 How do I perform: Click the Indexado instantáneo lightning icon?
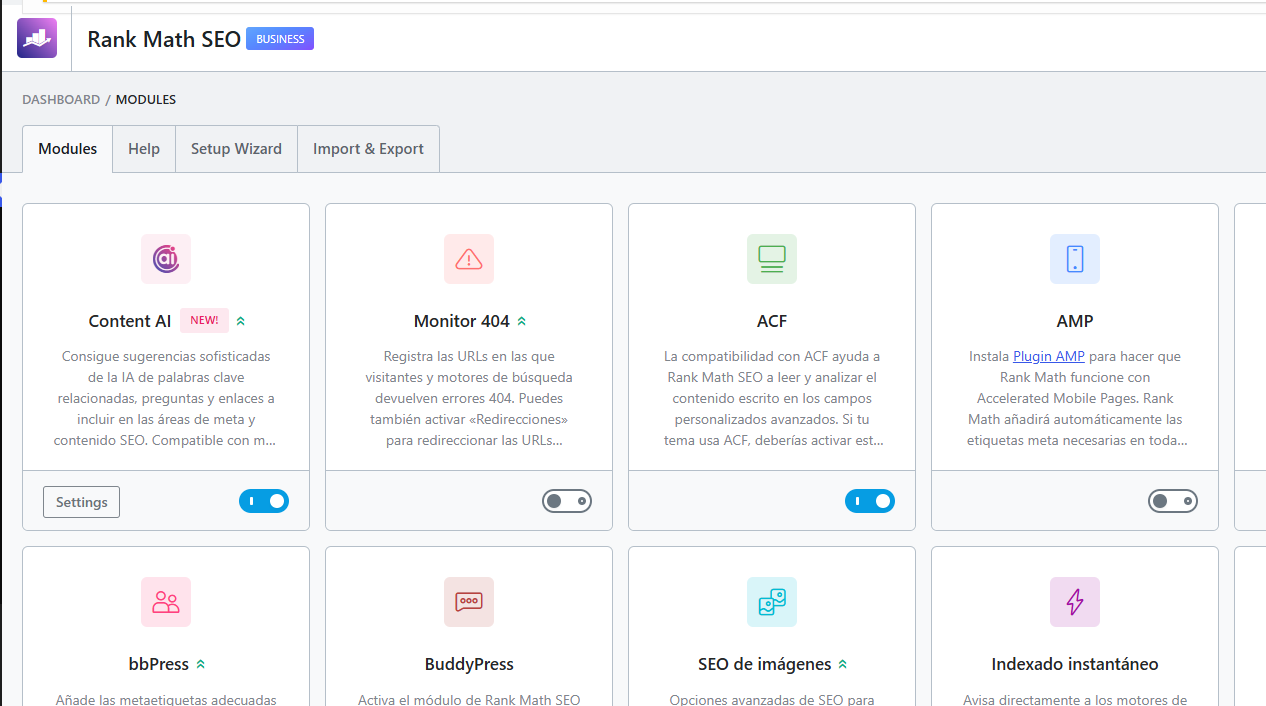(x=1075, y=602)
